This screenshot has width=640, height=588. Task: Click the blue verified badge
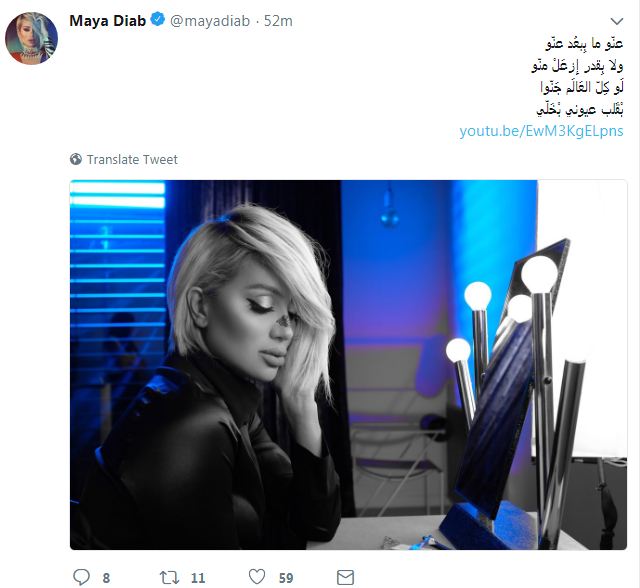pyautogui.click(x=158, y=20)
